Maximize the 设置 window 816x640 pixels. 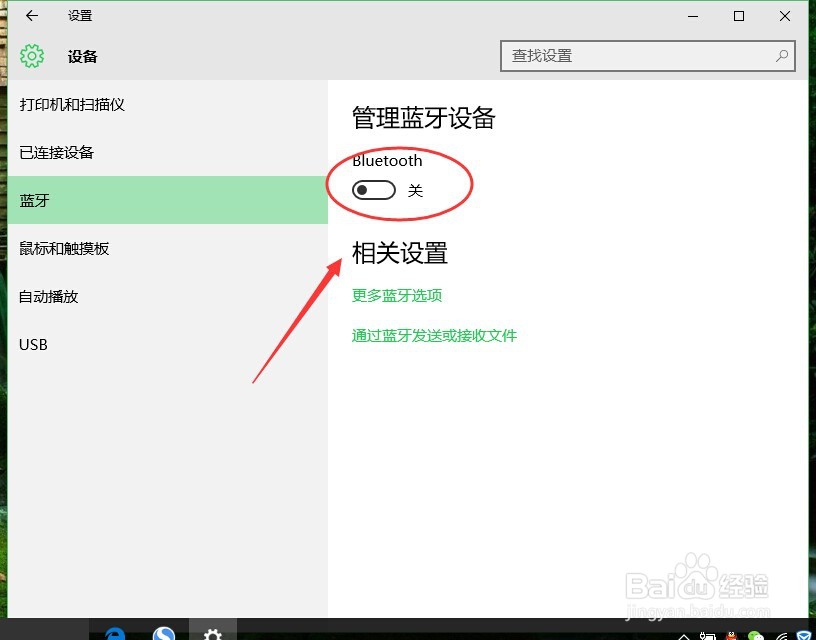tap(738, 16)
